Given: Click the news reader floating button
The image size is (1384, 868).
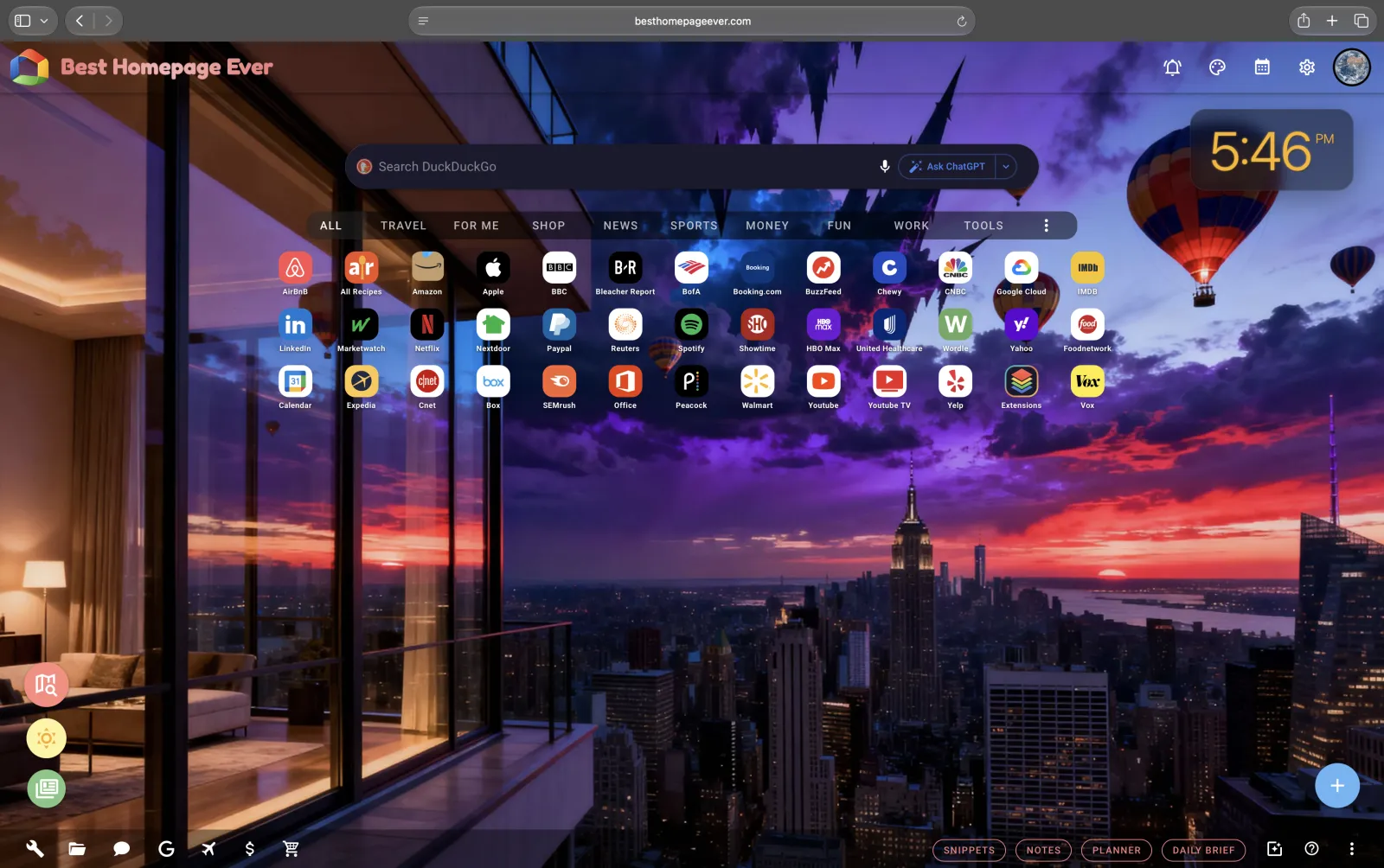Looking at the screenshot, I should [x=46, y=788].
